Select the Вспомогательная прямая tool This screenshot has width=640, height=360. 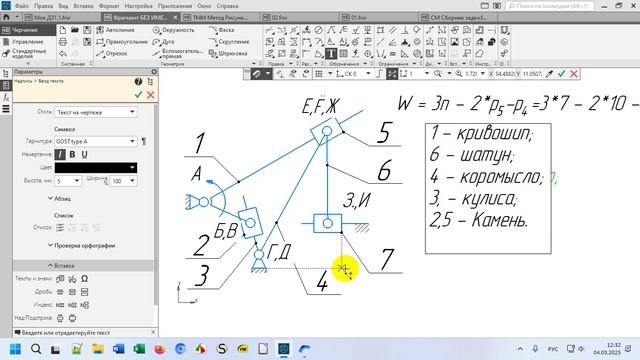(x=177, y=53)
